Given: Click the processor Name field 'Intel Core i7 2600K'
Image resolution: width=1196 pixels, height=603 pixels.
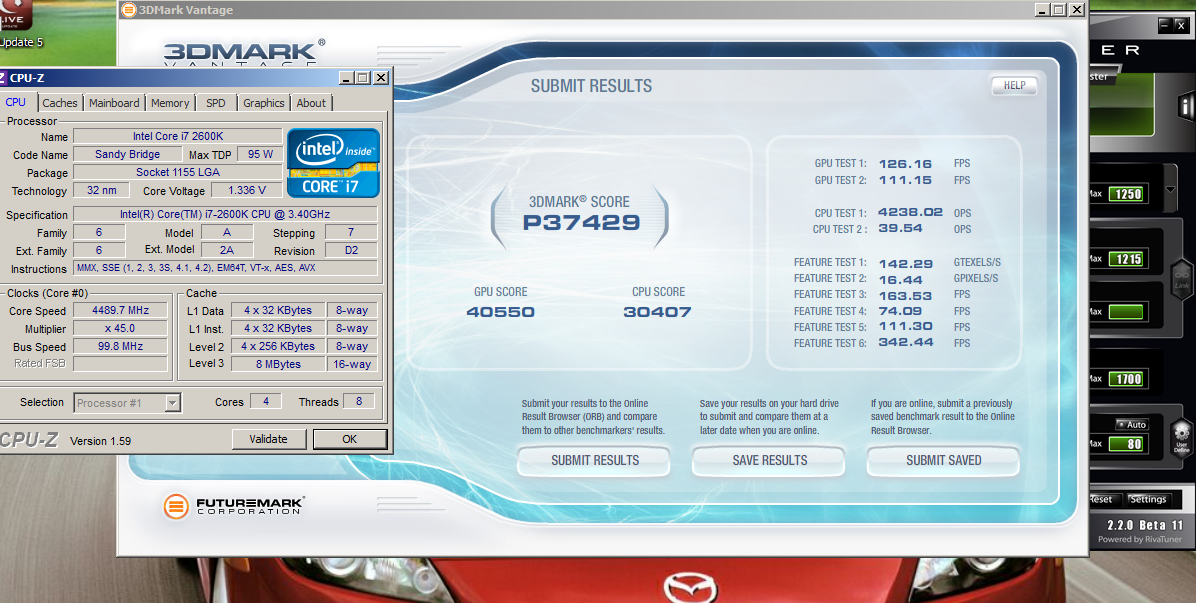Looking at the screenshot, I should (178, 136).
